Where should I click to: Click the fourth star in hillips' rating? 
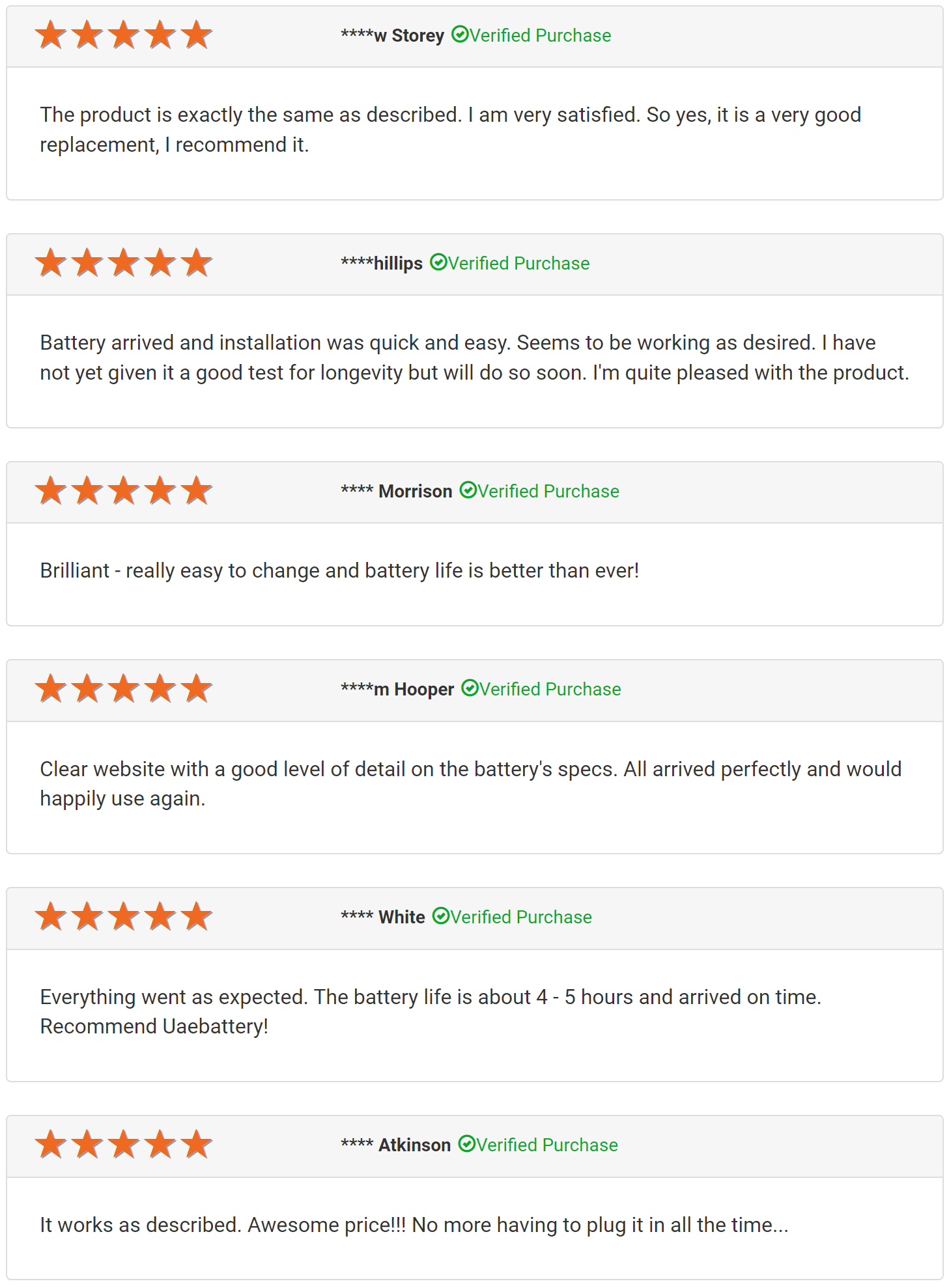(x=160, y=263)
